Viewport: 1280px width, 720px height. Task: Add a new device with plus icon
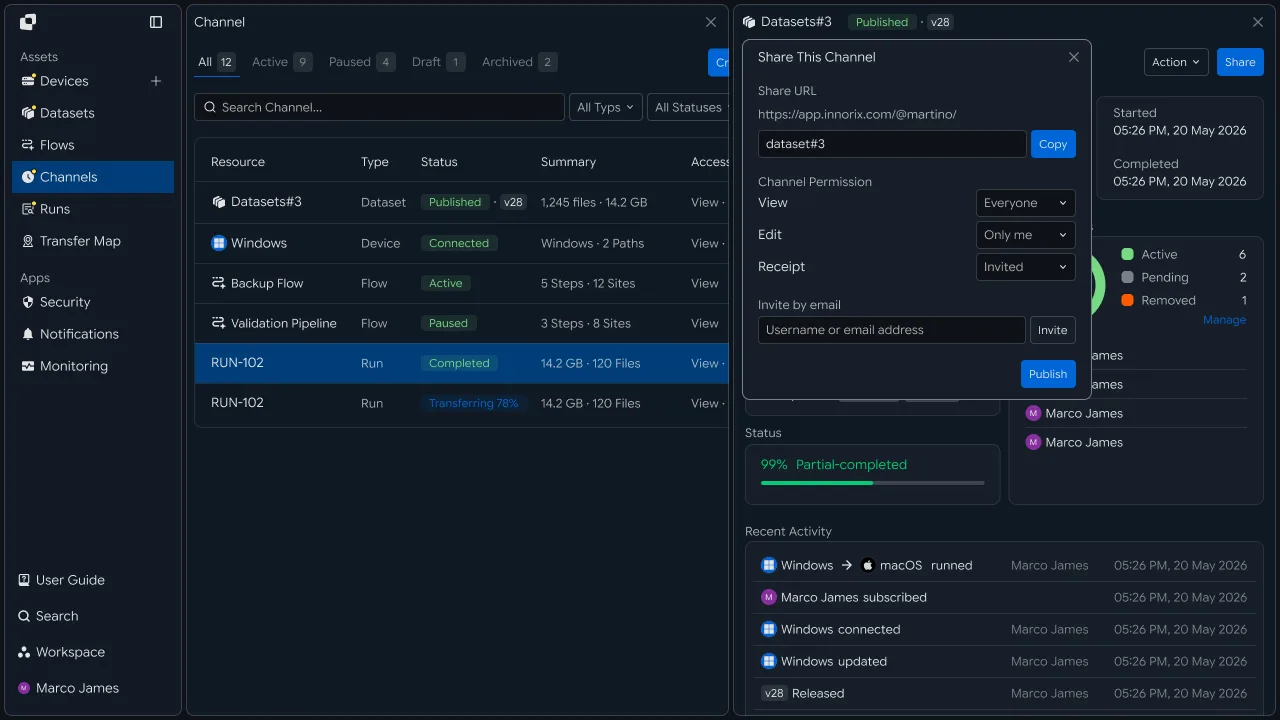pyautogui.click(x=156, y=81)
